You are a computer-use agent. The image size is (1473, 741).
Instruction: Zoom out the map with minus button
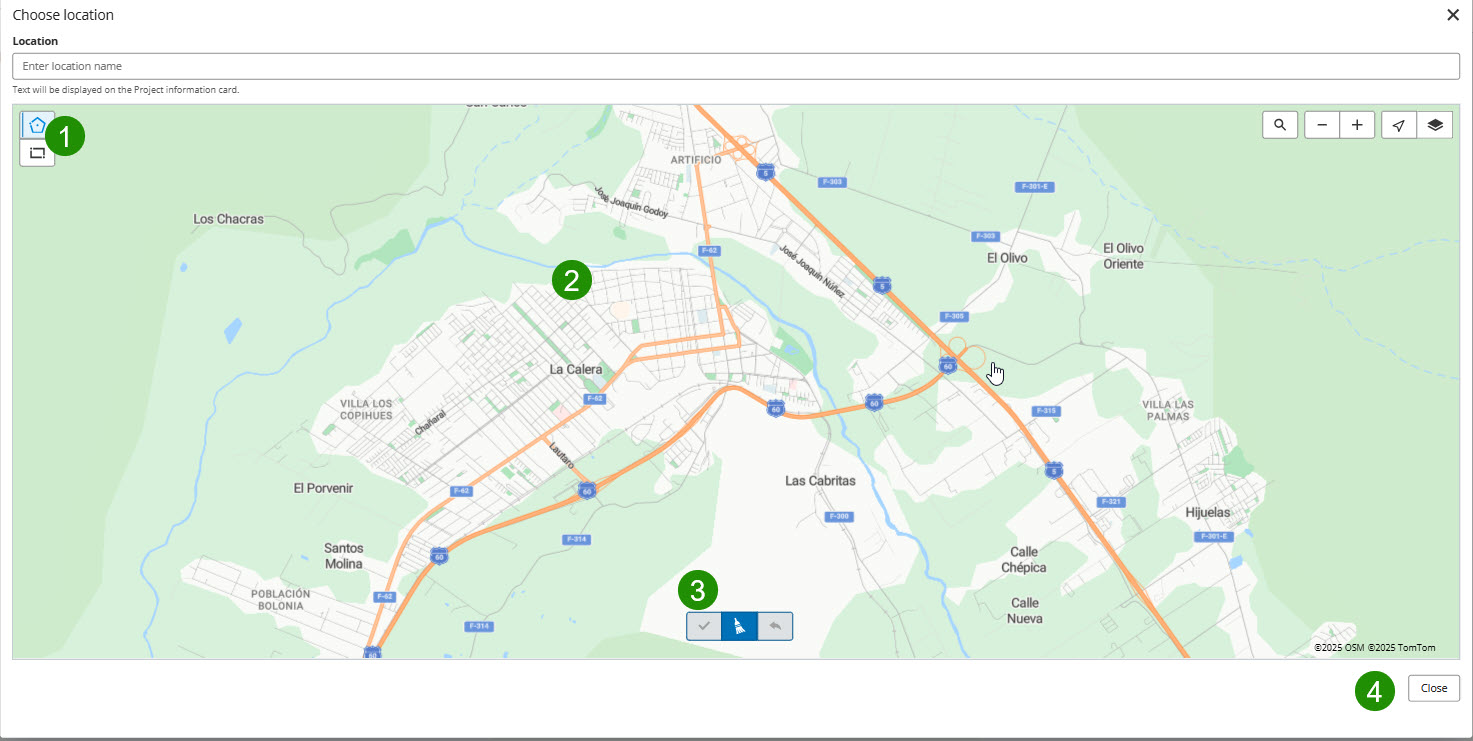click(1322, 125)
